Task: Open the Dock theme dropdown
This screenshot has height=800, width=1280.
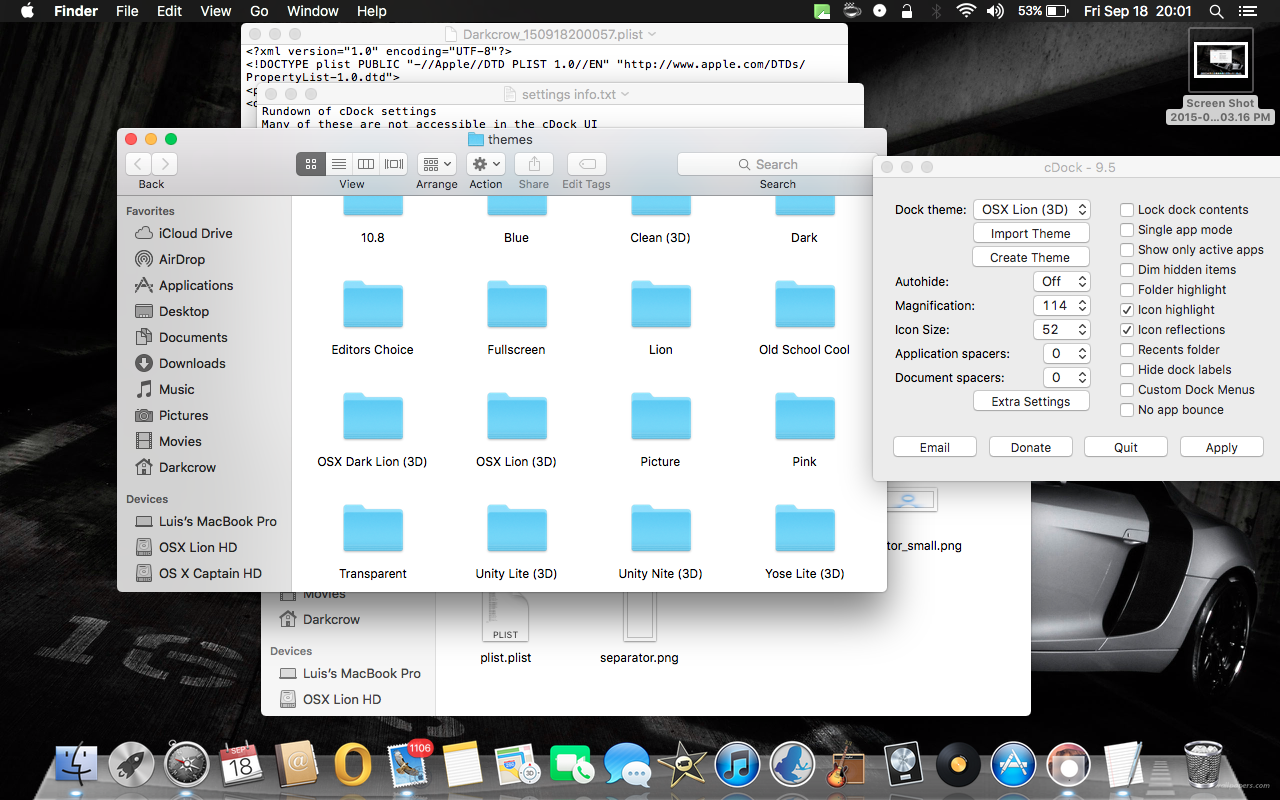Action: coord(1031,210)
